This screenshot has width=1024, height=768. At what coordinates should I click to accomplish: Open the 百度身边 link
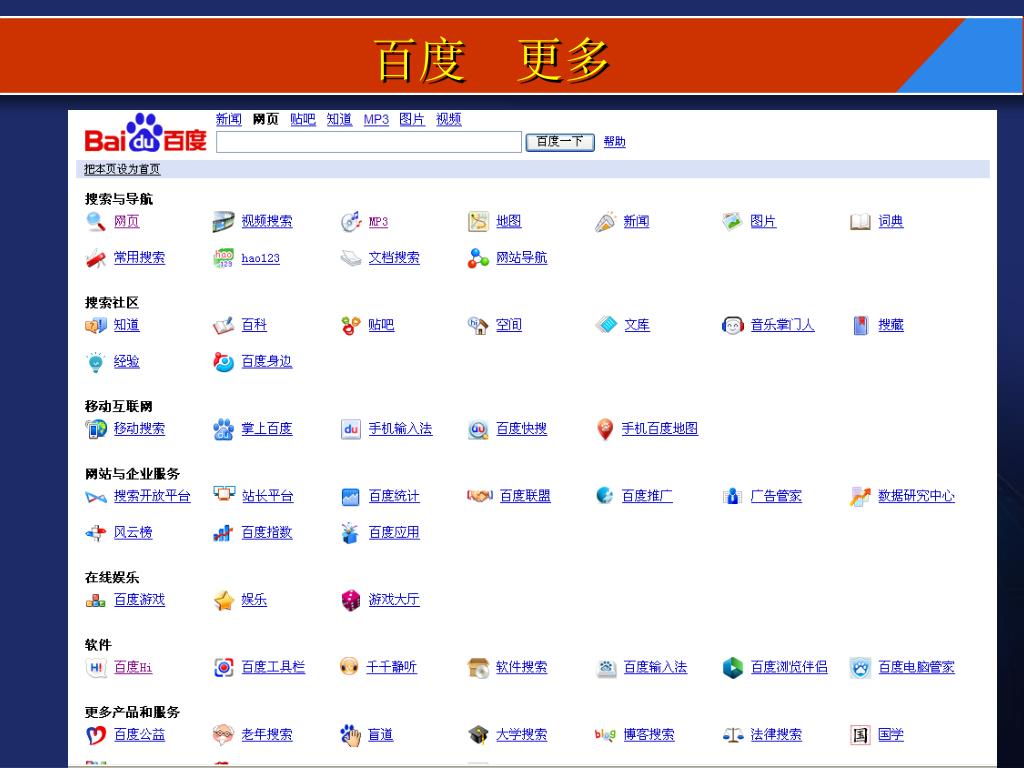(266, 362)
